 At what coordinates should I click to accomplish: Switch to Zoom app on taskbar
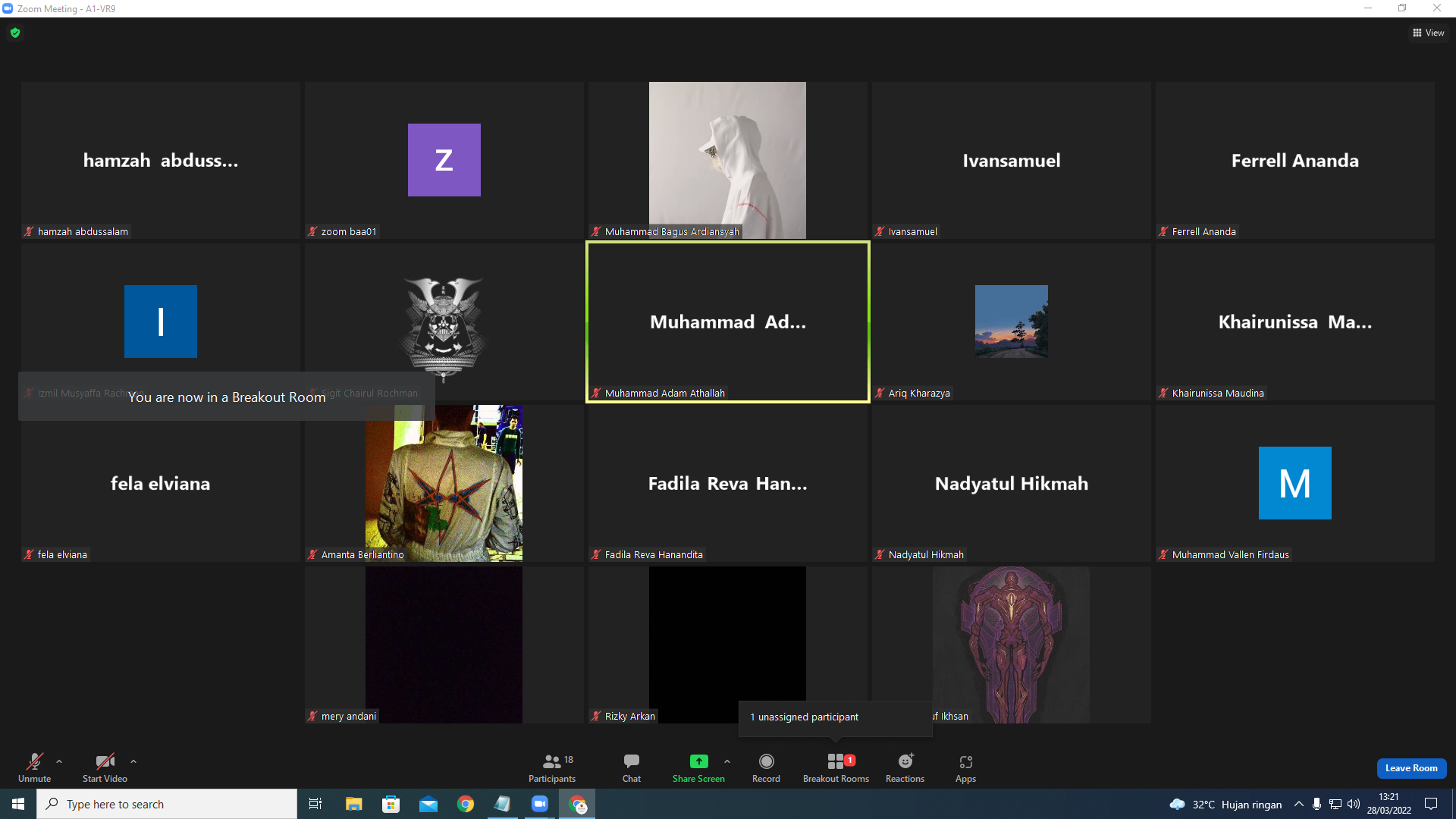click(x=539, y=804)
